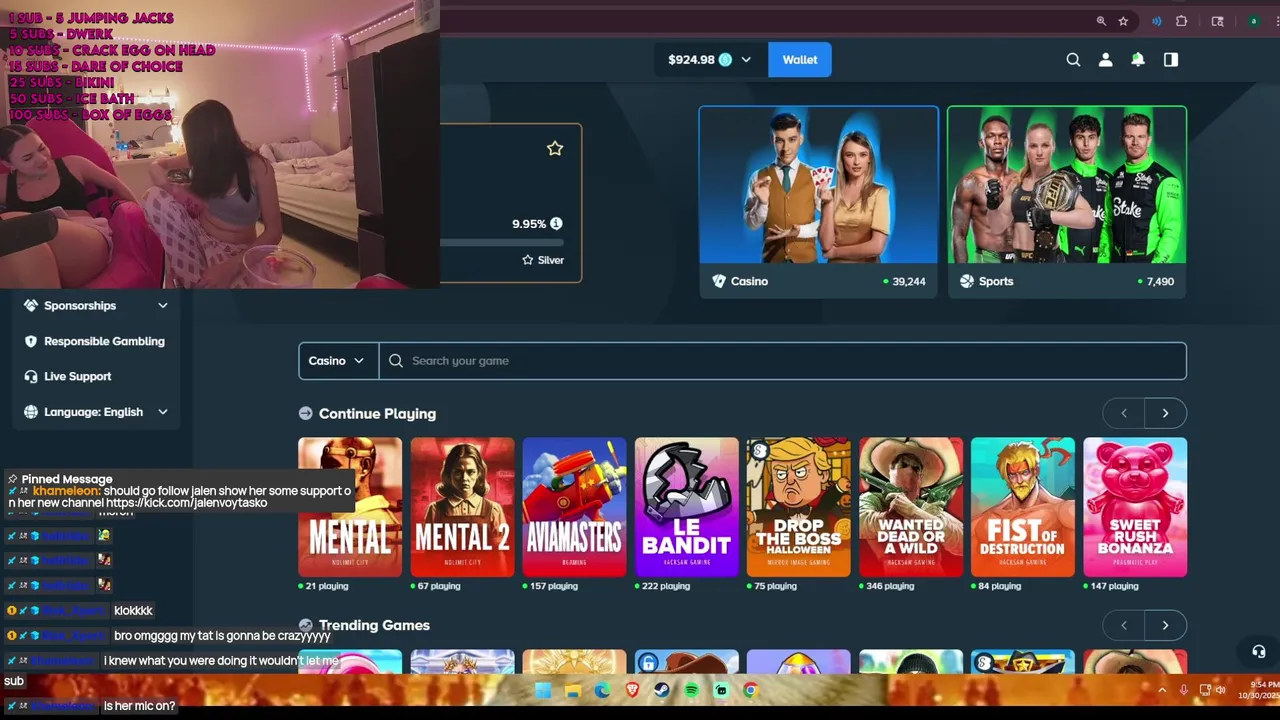Screen dimensions: 1280x720
Task: Show next Trending Games
Action: [1165, 625]
